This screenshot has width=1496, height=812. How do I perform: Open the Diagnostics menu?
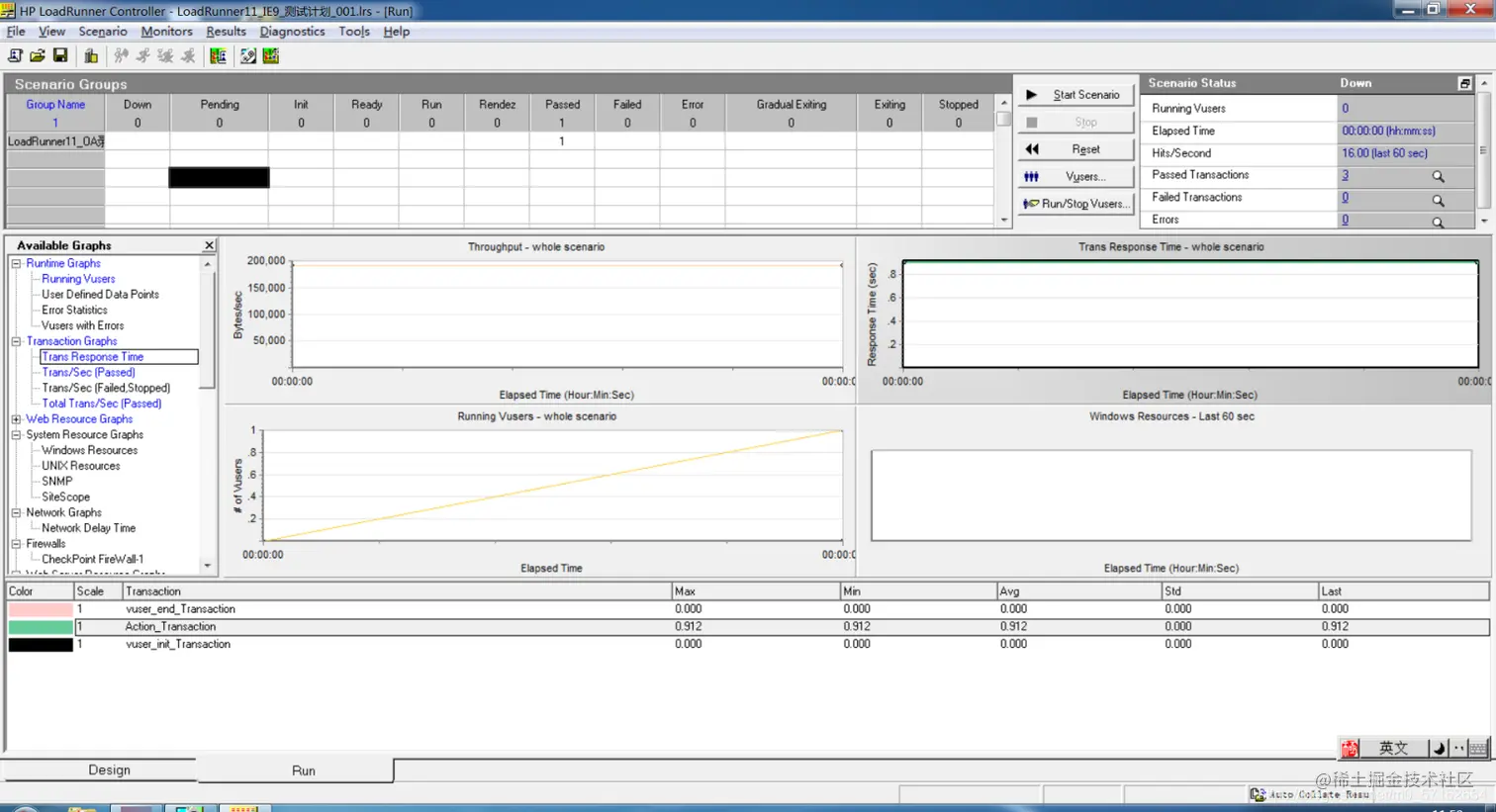(292, 32)
